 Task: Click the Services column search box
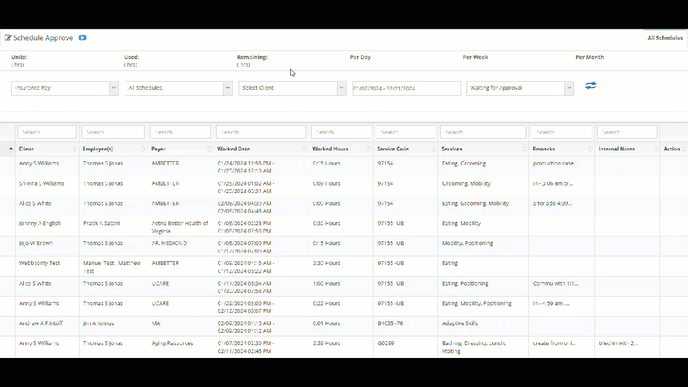[483, 132]
